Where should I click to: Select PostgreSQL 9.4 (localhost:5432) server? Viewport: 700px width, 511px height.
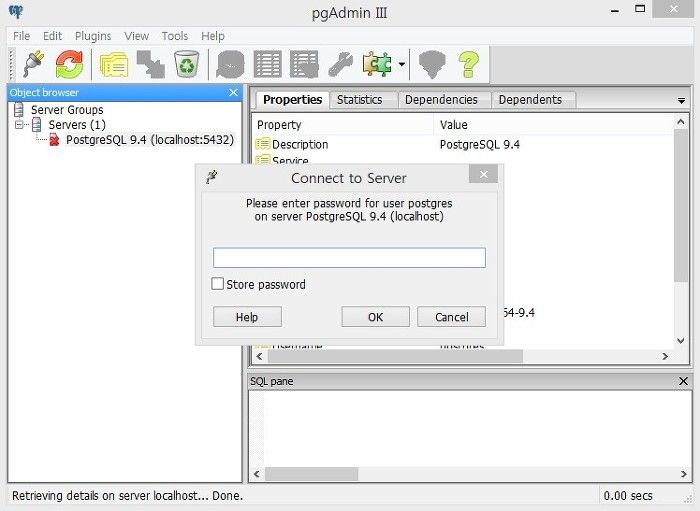[150, 140]
